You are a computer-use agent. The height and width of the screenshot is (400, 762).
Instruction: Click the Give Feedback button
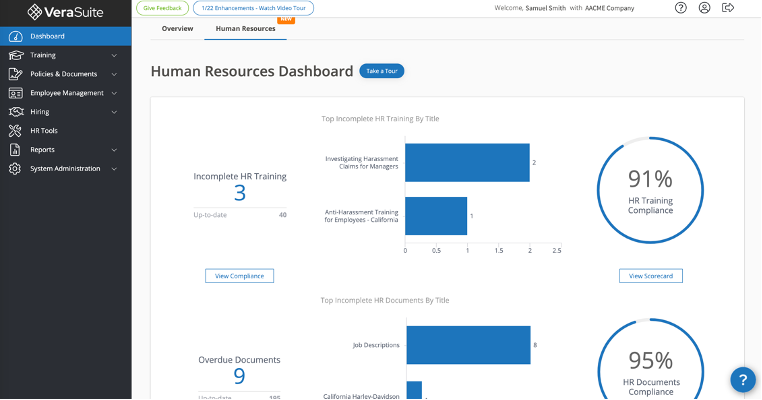162,8
